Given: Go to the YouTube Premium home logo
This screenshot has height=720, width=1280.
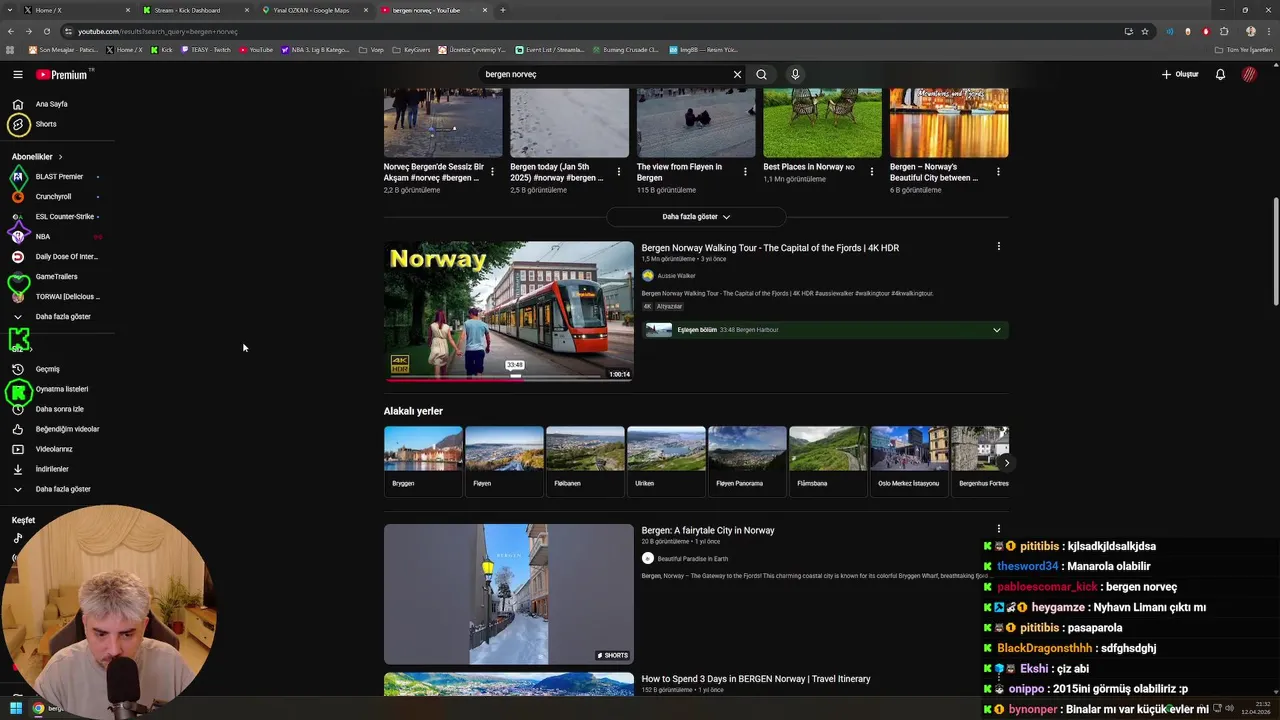Looking at the screenshot, I should pyautogui.click(x=62, y=74).
